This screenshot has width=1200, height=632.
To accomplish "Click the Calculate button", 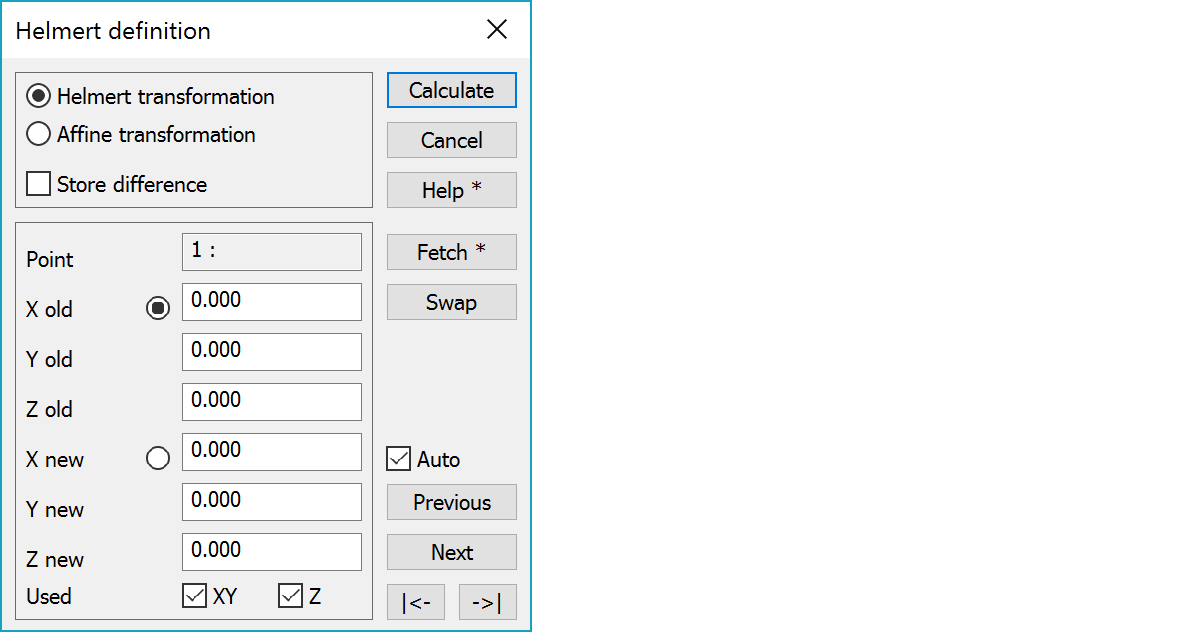I will click(451, 91).
